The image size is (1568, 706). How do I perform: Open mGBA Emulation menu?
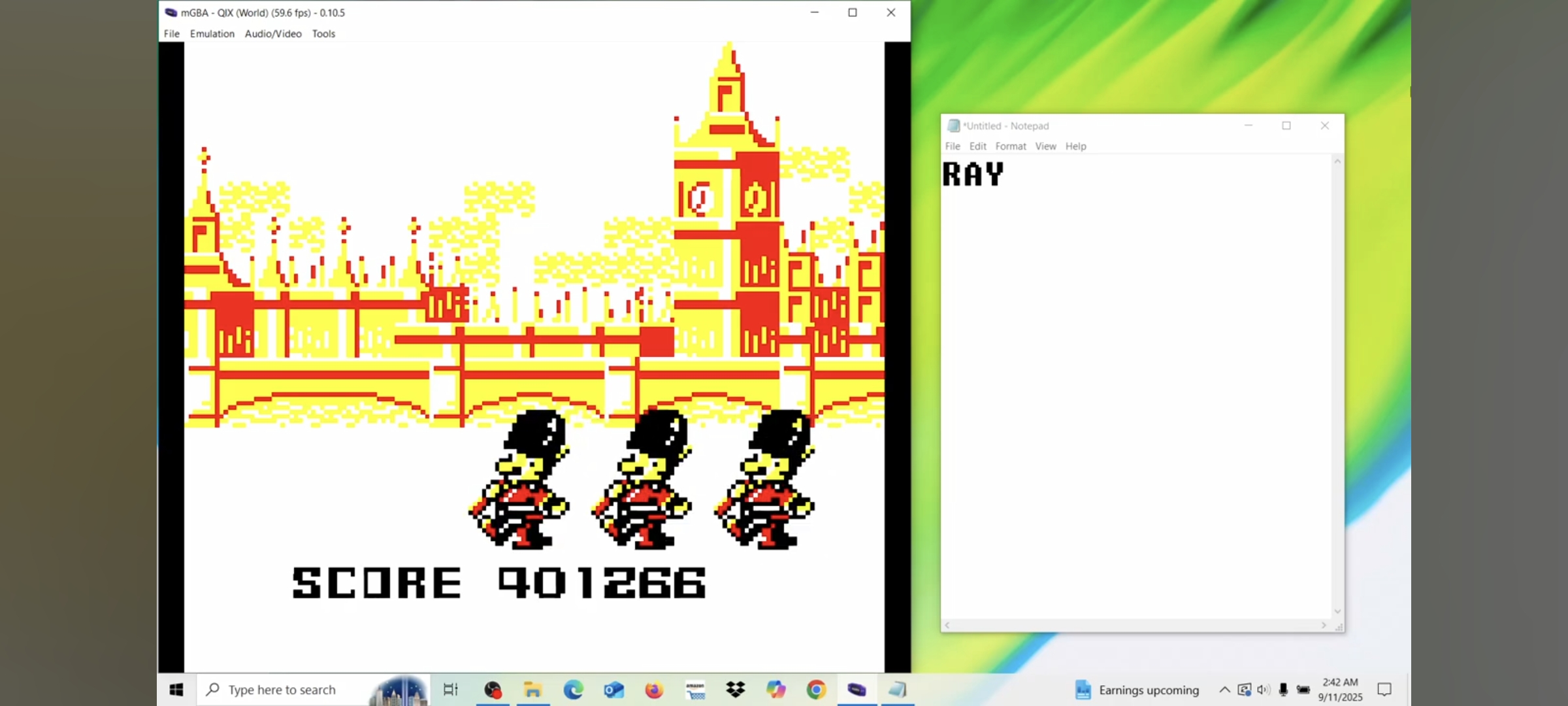tap(212, 34)
